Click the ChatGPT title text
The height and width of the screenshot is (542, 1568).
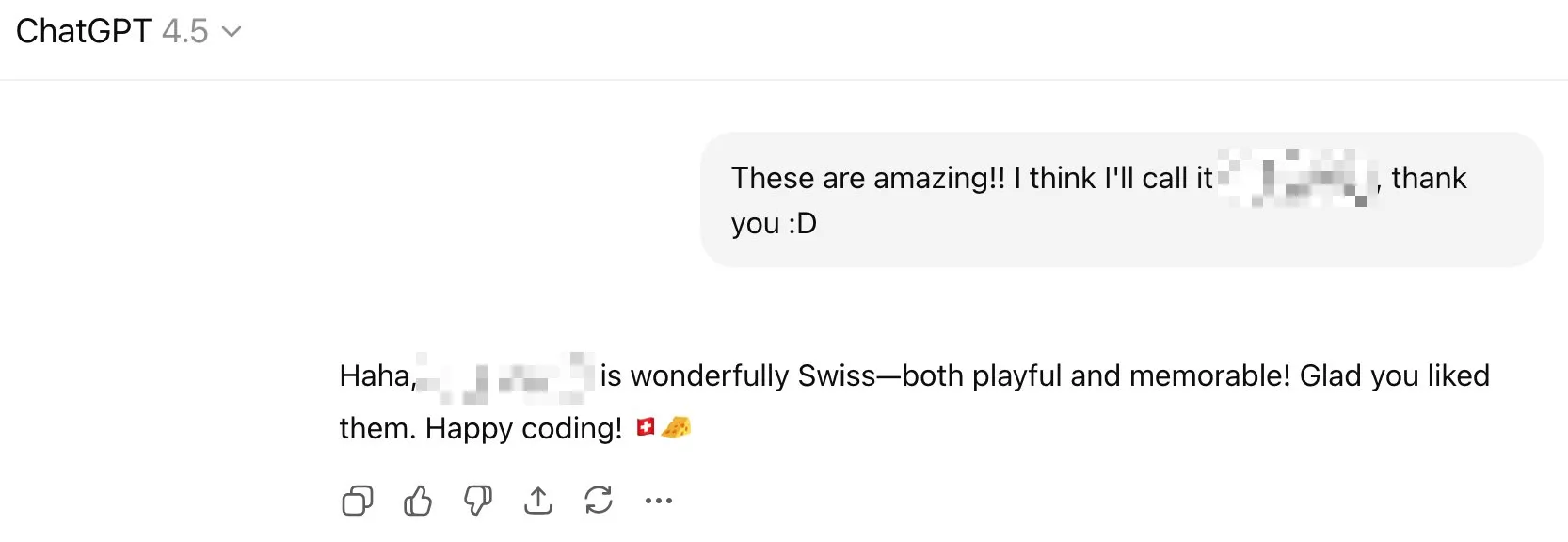coord(83,31)
